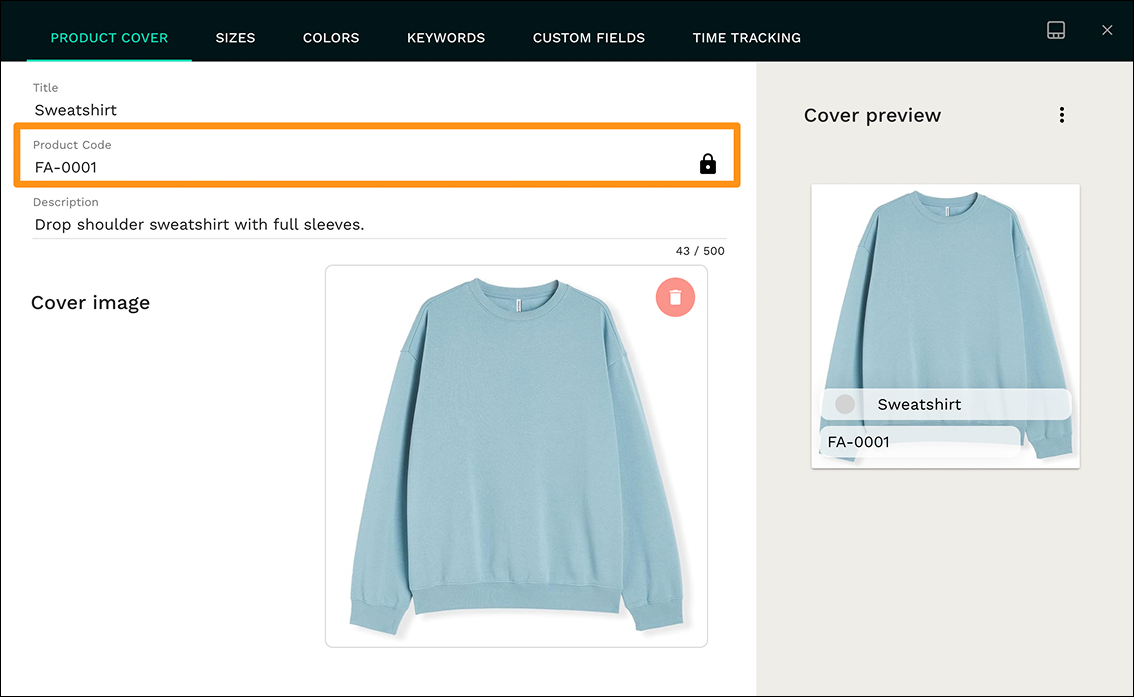Image resolution: width=1134 pixels, height=697 pixels.
Task: Switch to the COLORS tab
Action: (x=330, y=37)
